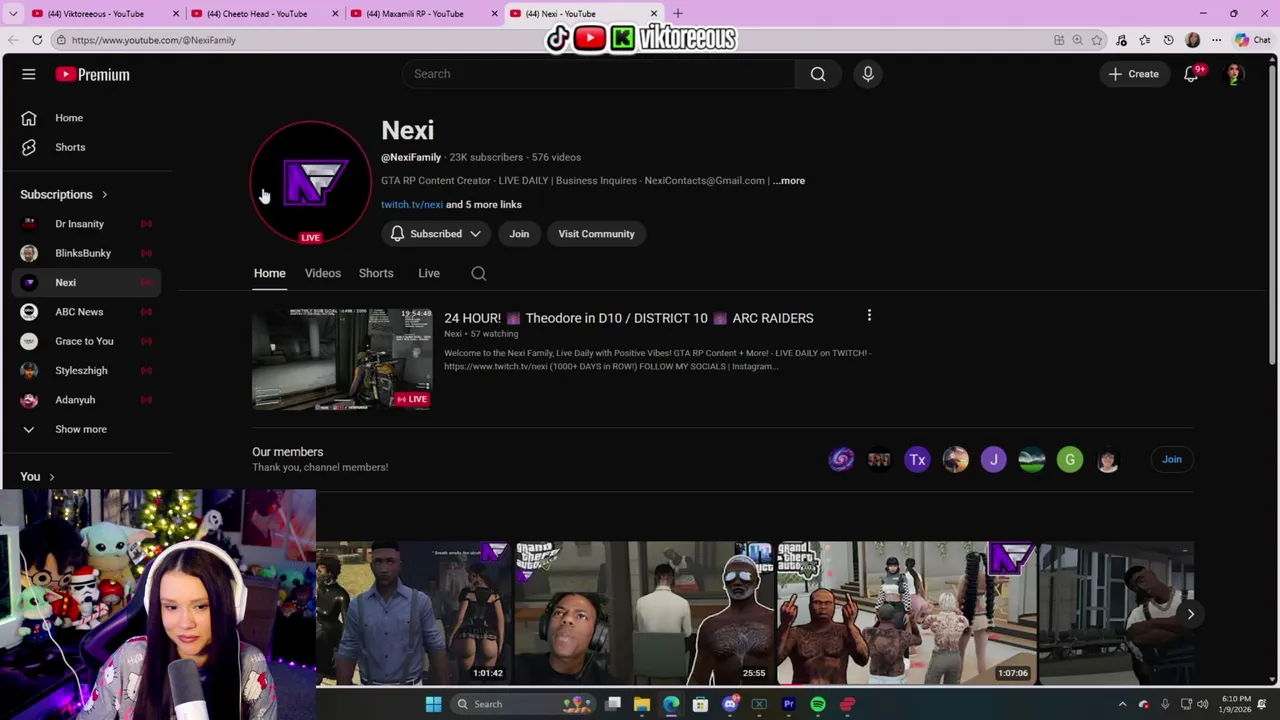Open ABC News in subscriptions

click(x=86, y=312)
